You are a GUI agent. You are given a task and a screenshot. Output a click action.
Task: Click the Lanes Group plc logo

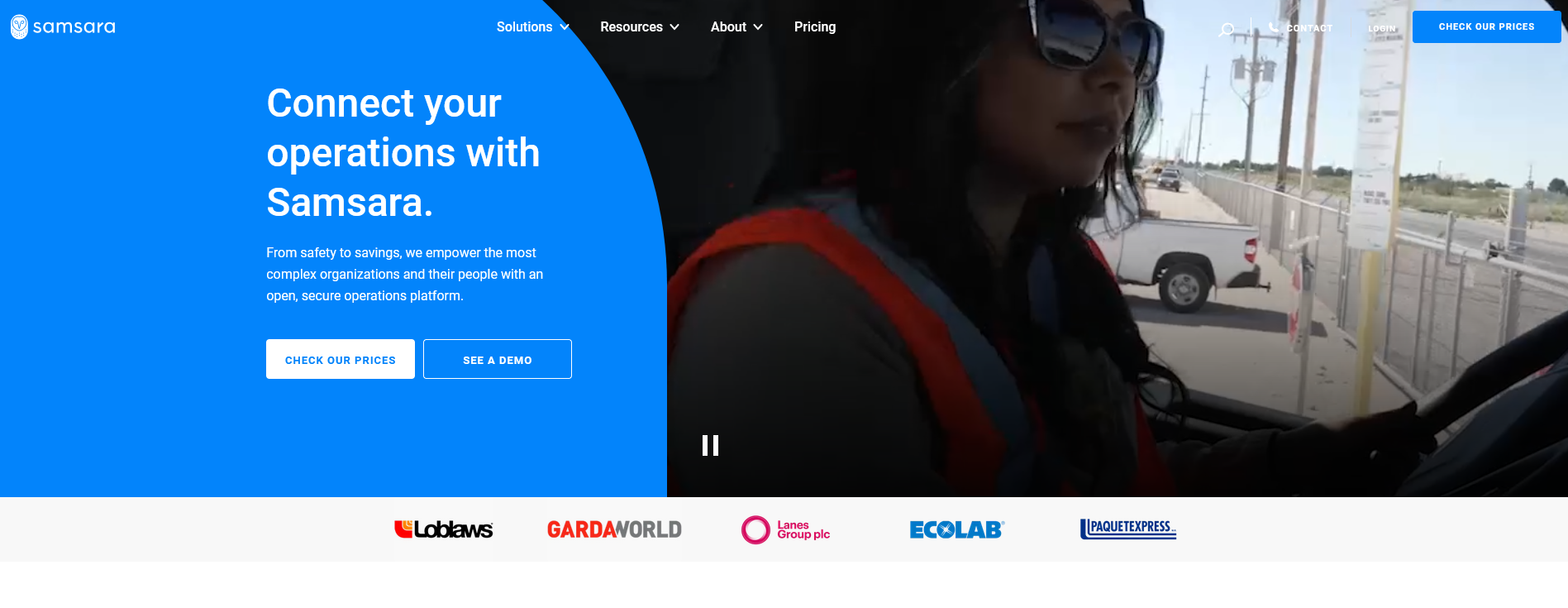[786, 529]
